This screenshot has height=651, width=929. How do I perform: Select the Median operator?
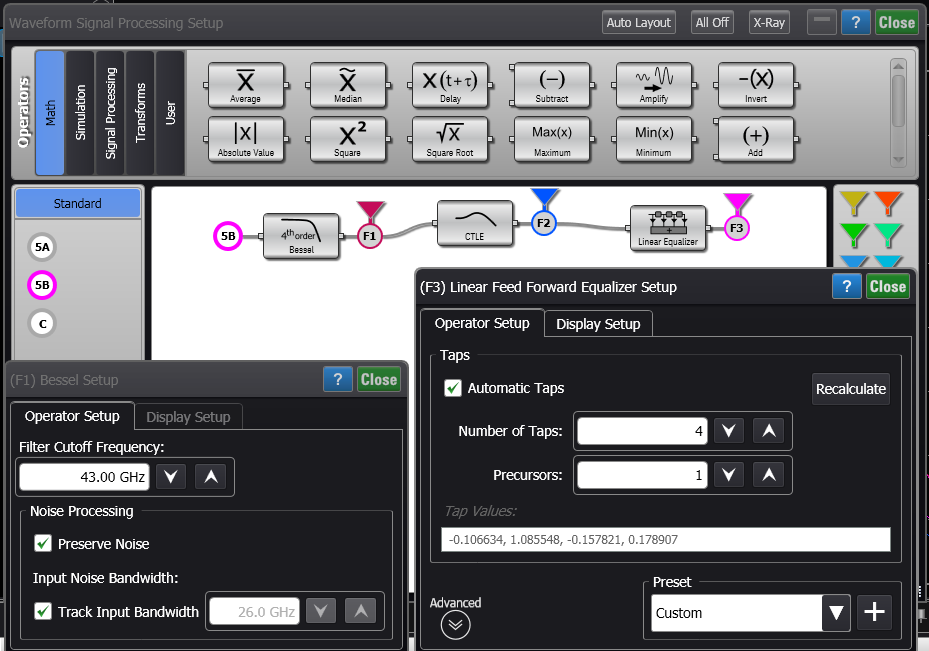pyautogui.click(x=349, y=86)
